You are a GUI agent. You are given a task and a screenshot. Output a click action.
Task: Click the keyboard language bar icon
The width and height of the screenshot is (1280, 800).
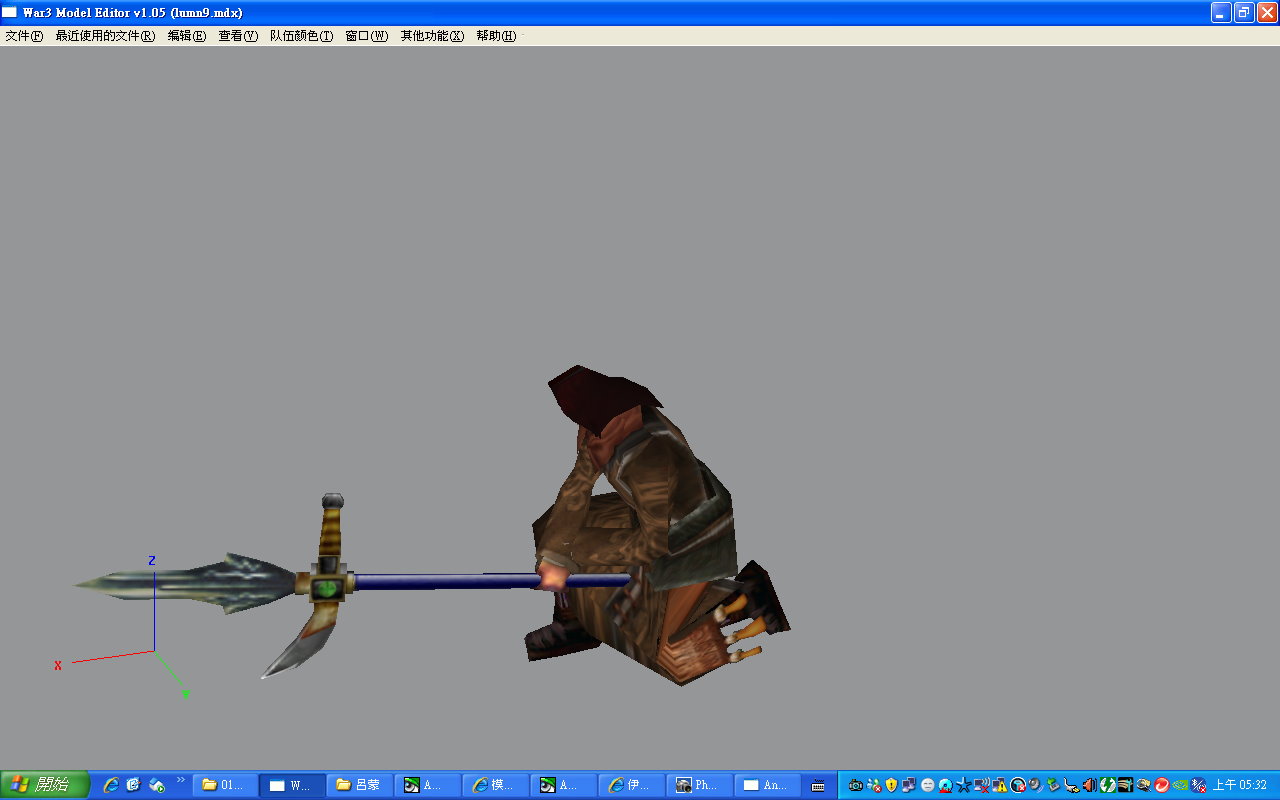818,786
